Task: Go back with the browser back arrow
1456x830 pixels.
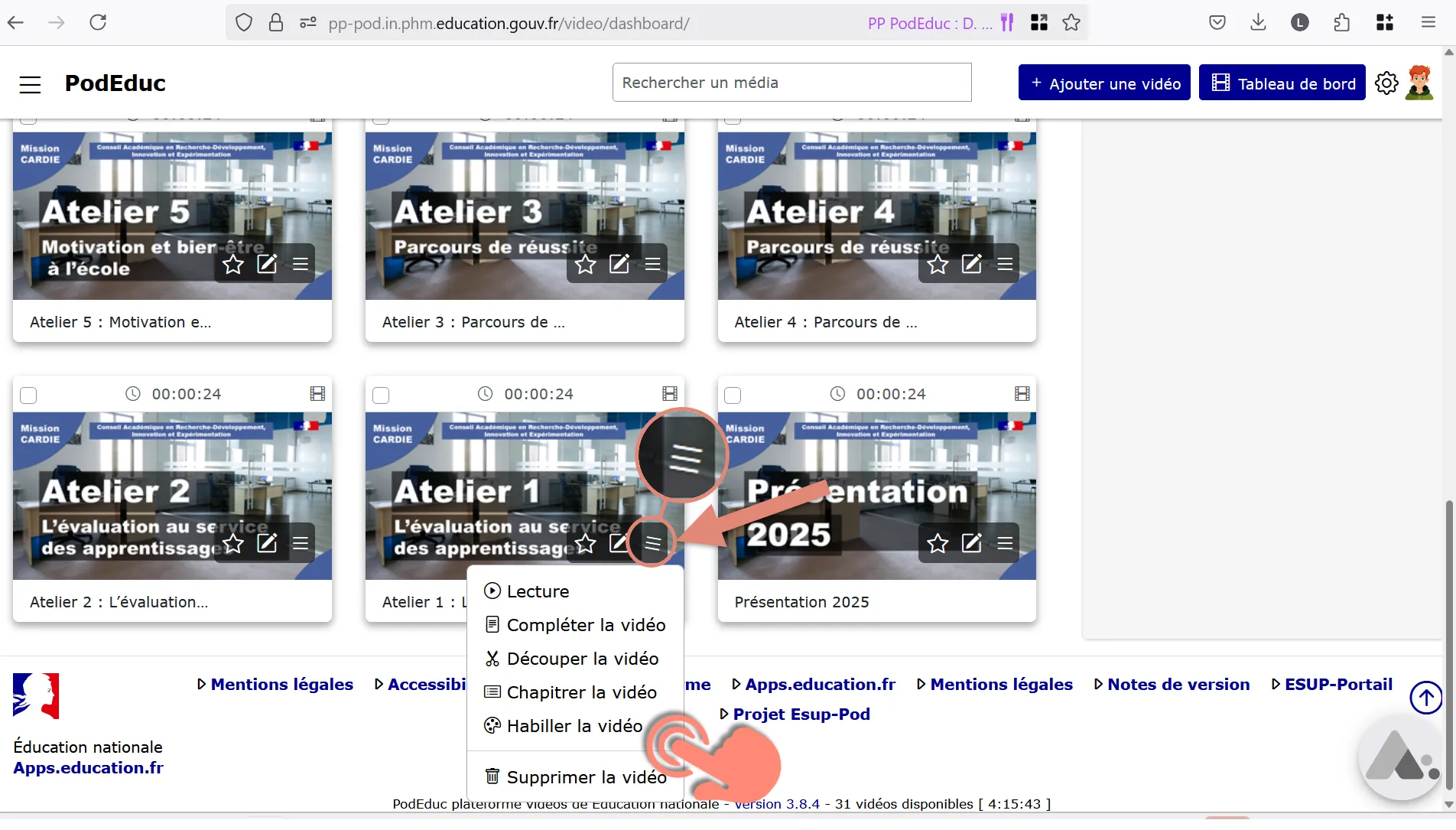Action: click(15, 23)
